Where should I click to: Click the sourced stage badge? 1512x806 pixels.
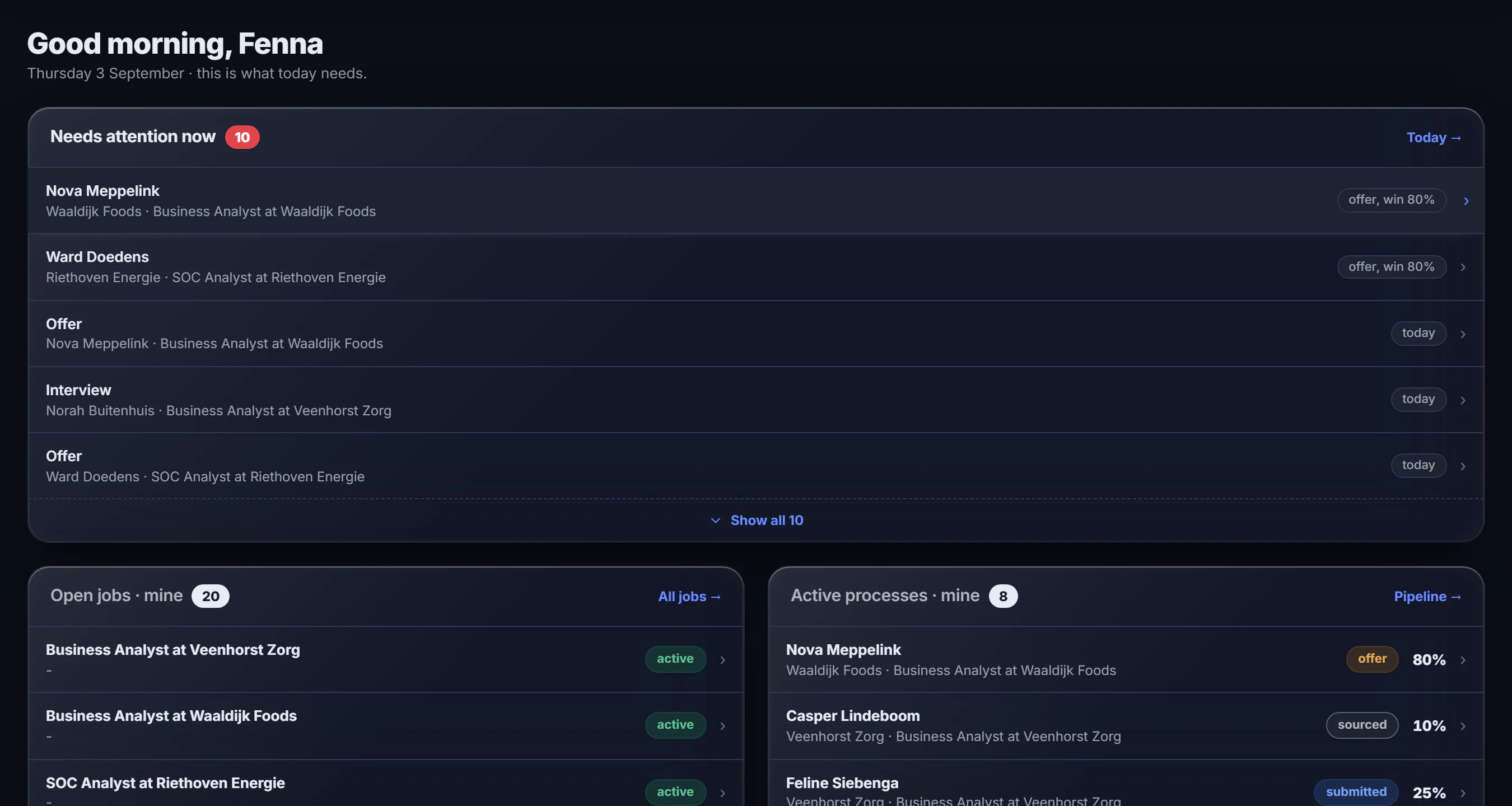click(x=1362, y=725)
